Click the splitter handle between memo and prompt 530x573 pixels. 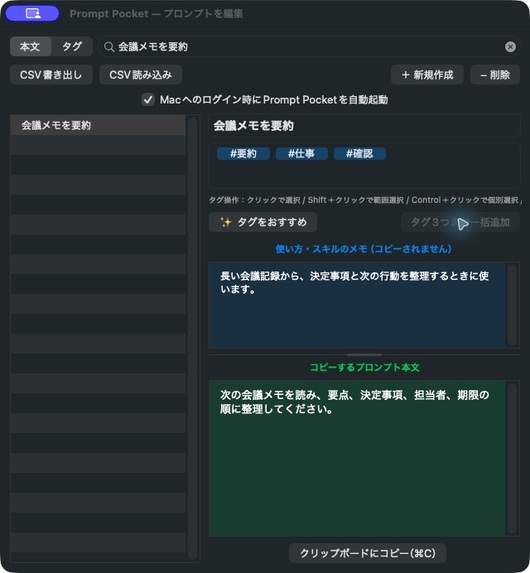(364, 354)
